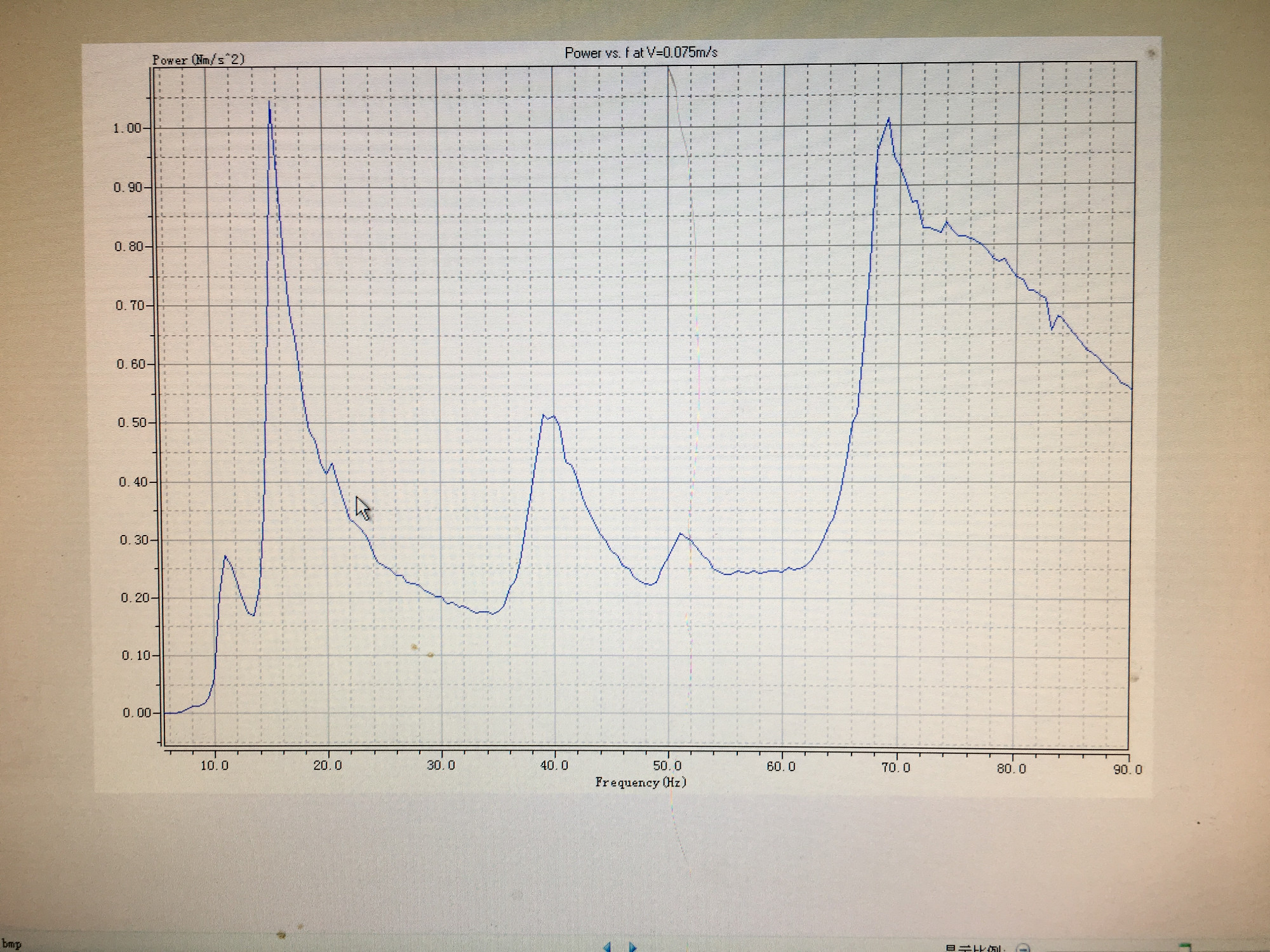Screen dimensions: 1270x952
Task: Click the Power (Nm/s^2) y-axis label
Action: pyautogui.click(x=198, y=60)
